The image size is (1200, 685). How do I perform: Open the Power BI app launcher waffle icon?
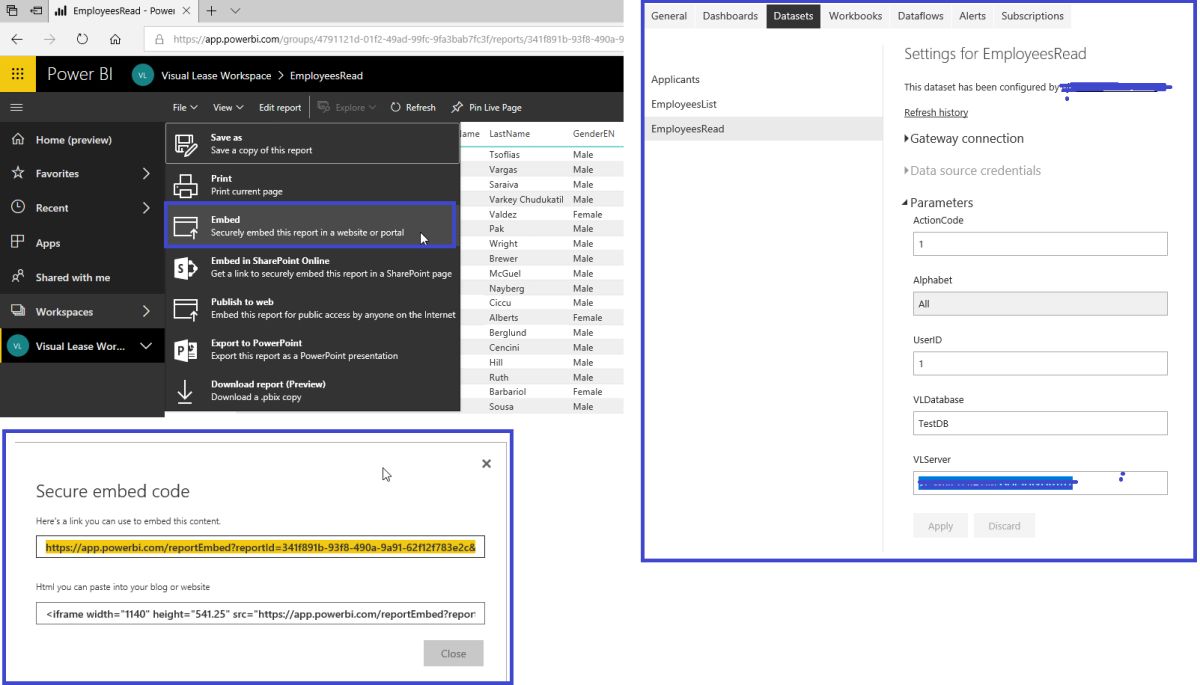17,74
